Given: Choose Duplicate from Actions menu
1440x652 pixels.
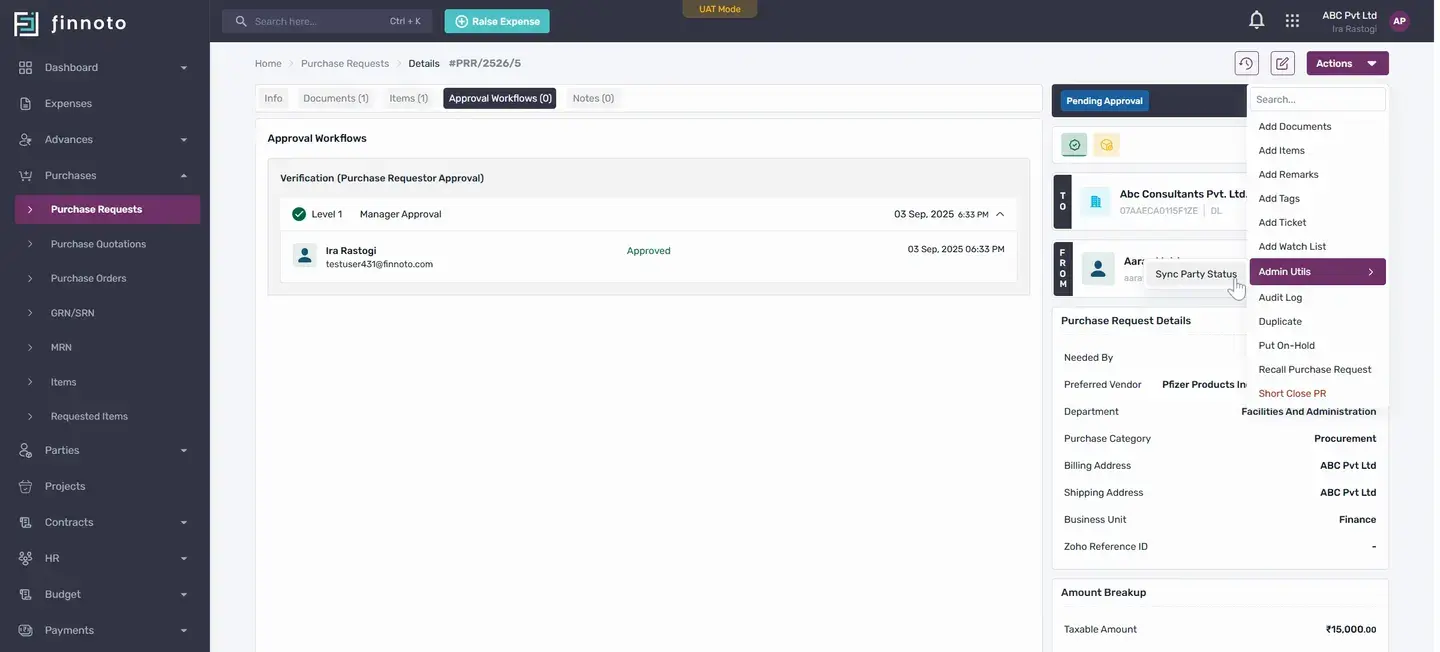Looking at the screenshot, I should point(1317,322).
